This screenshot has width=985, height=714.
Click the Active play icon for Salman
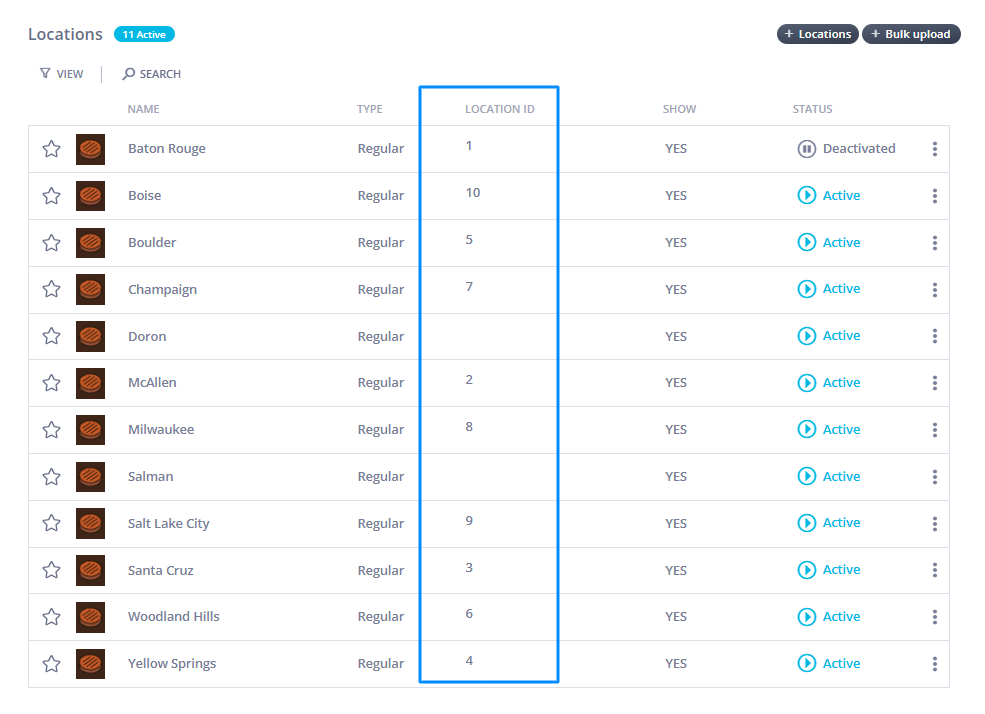[x=806, y=476]
